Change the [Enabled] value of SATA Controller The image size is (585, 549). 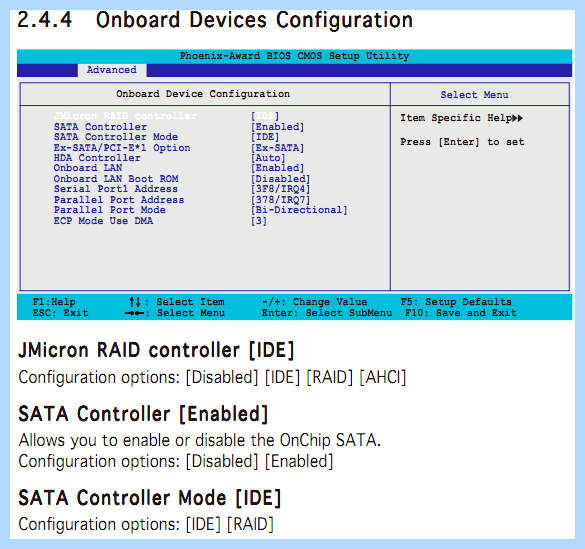click(x=278, y=127)
